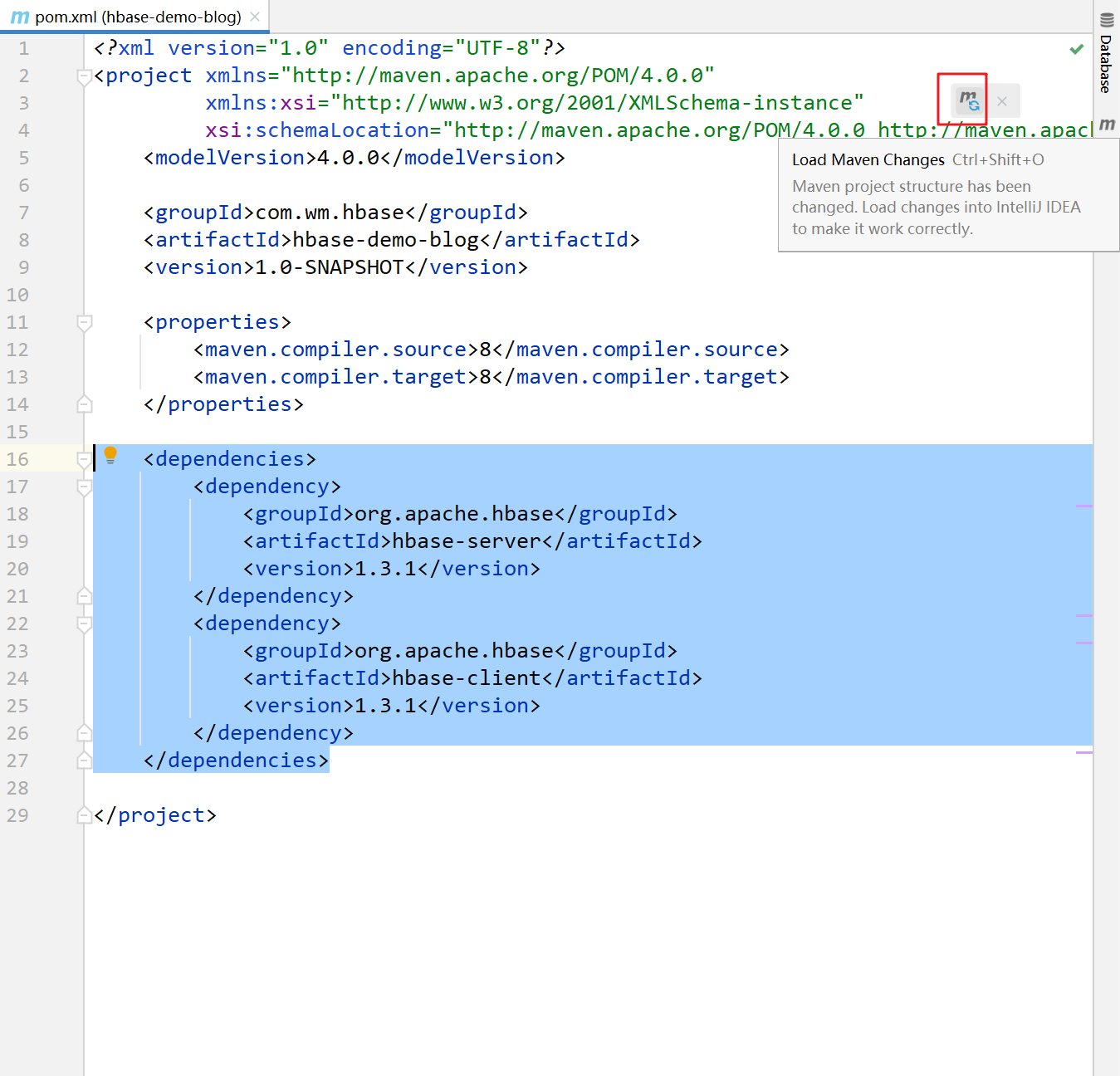
Task: Click fold end marker at line 27
Action: coord(84,761)
